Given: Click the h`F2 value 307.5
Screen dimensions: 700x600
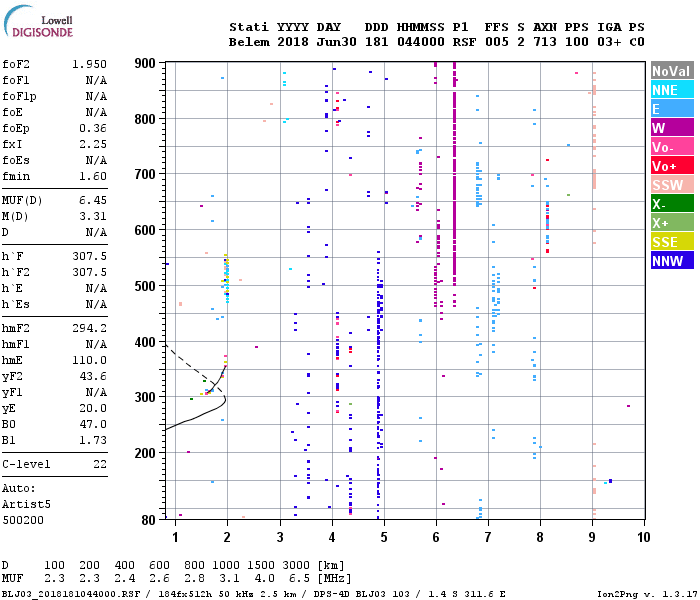Looking at the screenshot, I should (89, 272).
